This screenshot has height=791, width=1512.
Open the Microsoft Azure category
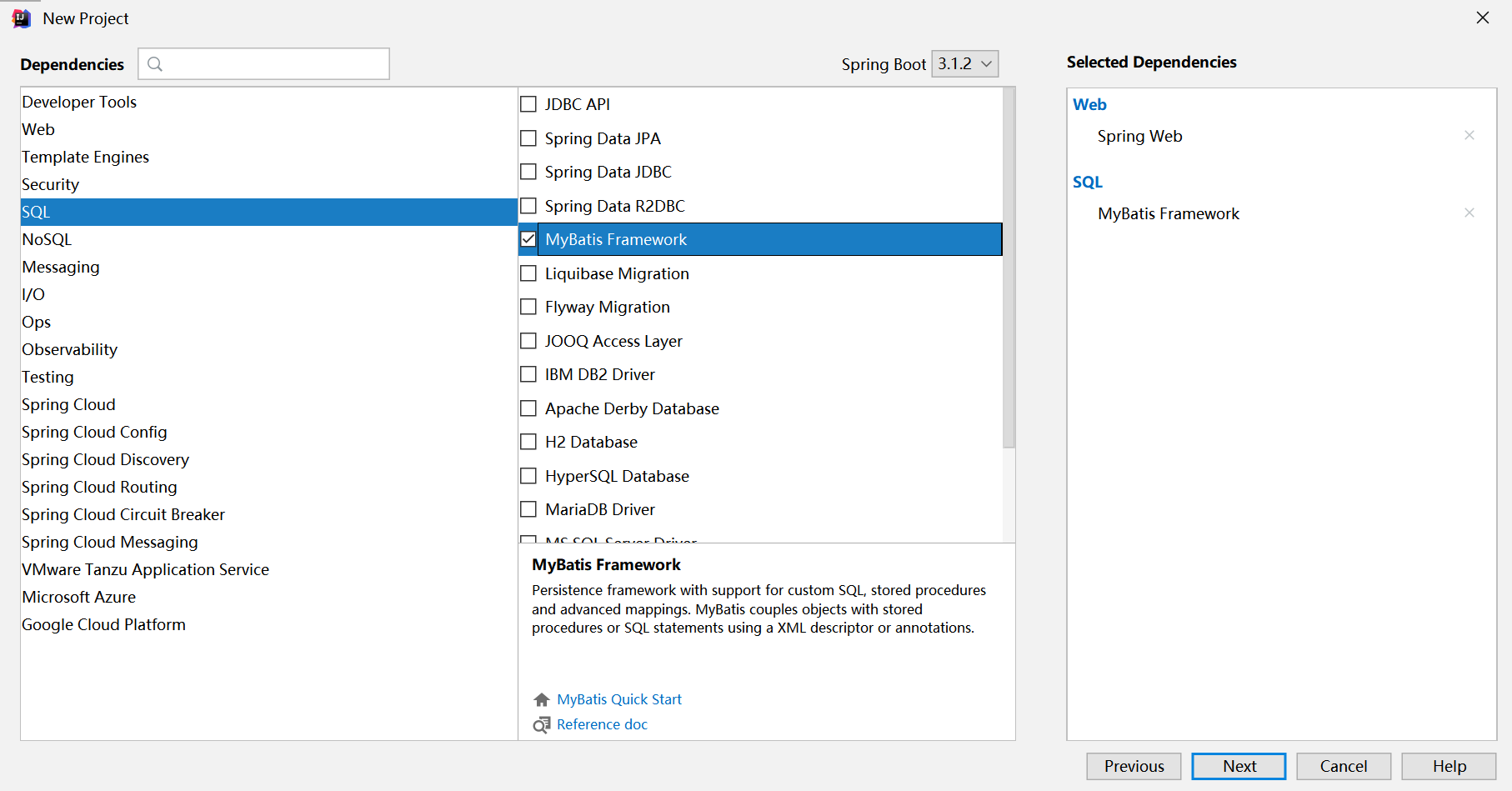point(268,597)
